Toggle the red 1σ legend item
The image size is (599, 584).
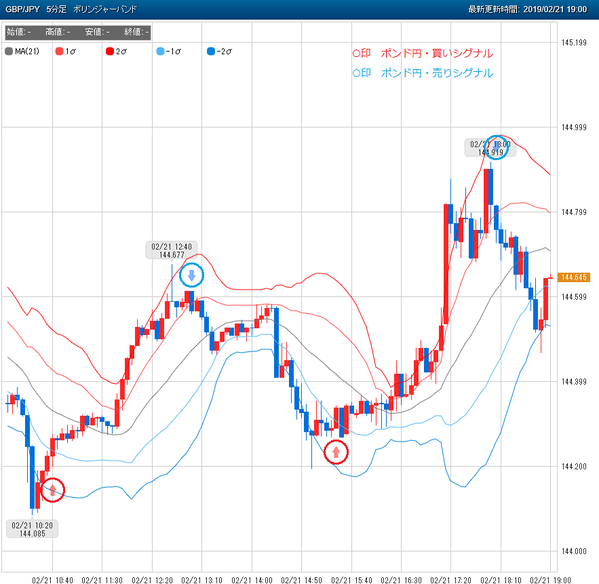click(x=65, y=51)
